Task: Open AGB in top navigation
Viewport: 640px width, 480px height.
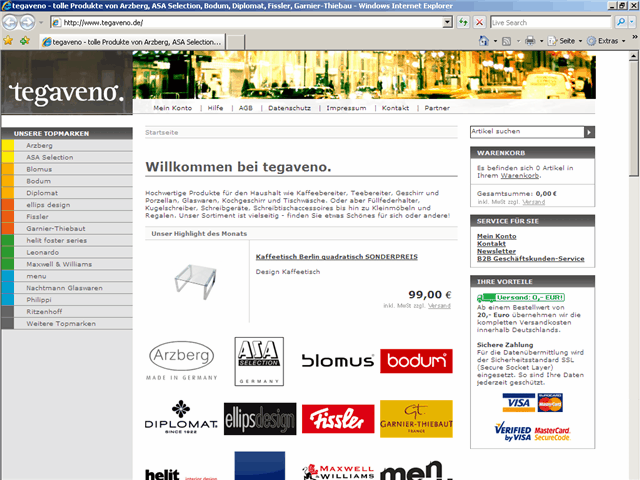Action: [246, 108]
